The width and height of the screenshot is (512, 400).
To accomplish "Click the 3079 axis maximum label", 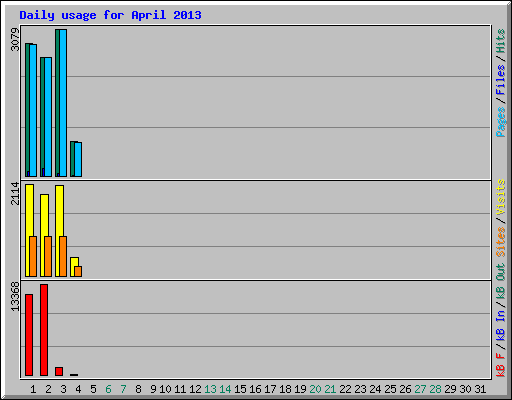I will [x=15, y=39].
